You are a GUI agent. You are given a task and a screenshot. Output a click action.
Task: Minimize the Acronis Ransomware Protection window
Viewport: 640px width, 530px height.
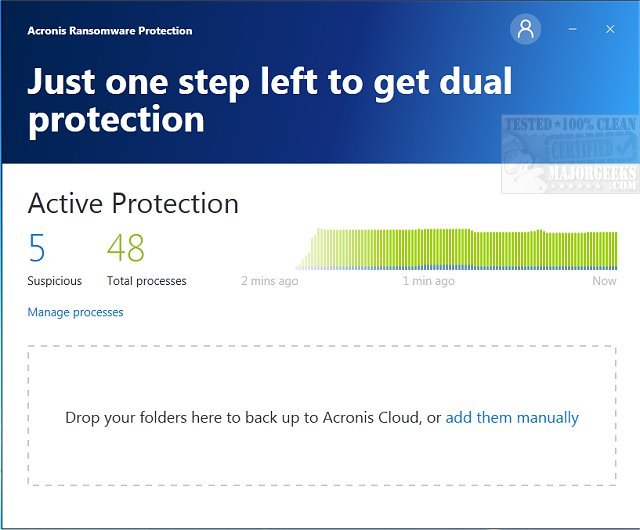coord(574,29)
